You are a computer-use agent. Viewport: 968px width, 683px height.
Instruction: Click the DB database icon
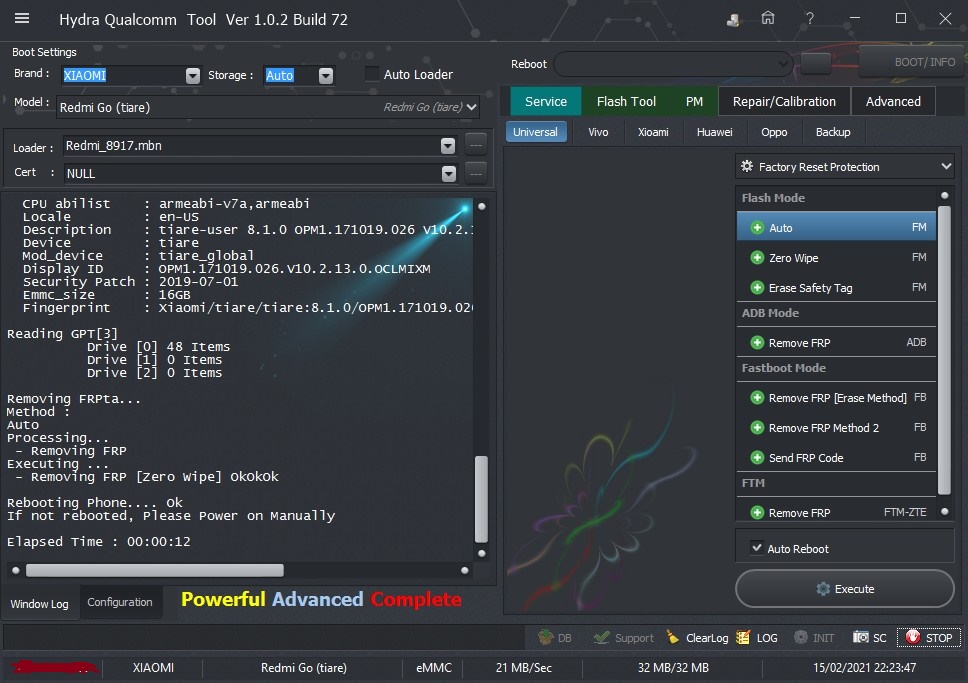545,637
